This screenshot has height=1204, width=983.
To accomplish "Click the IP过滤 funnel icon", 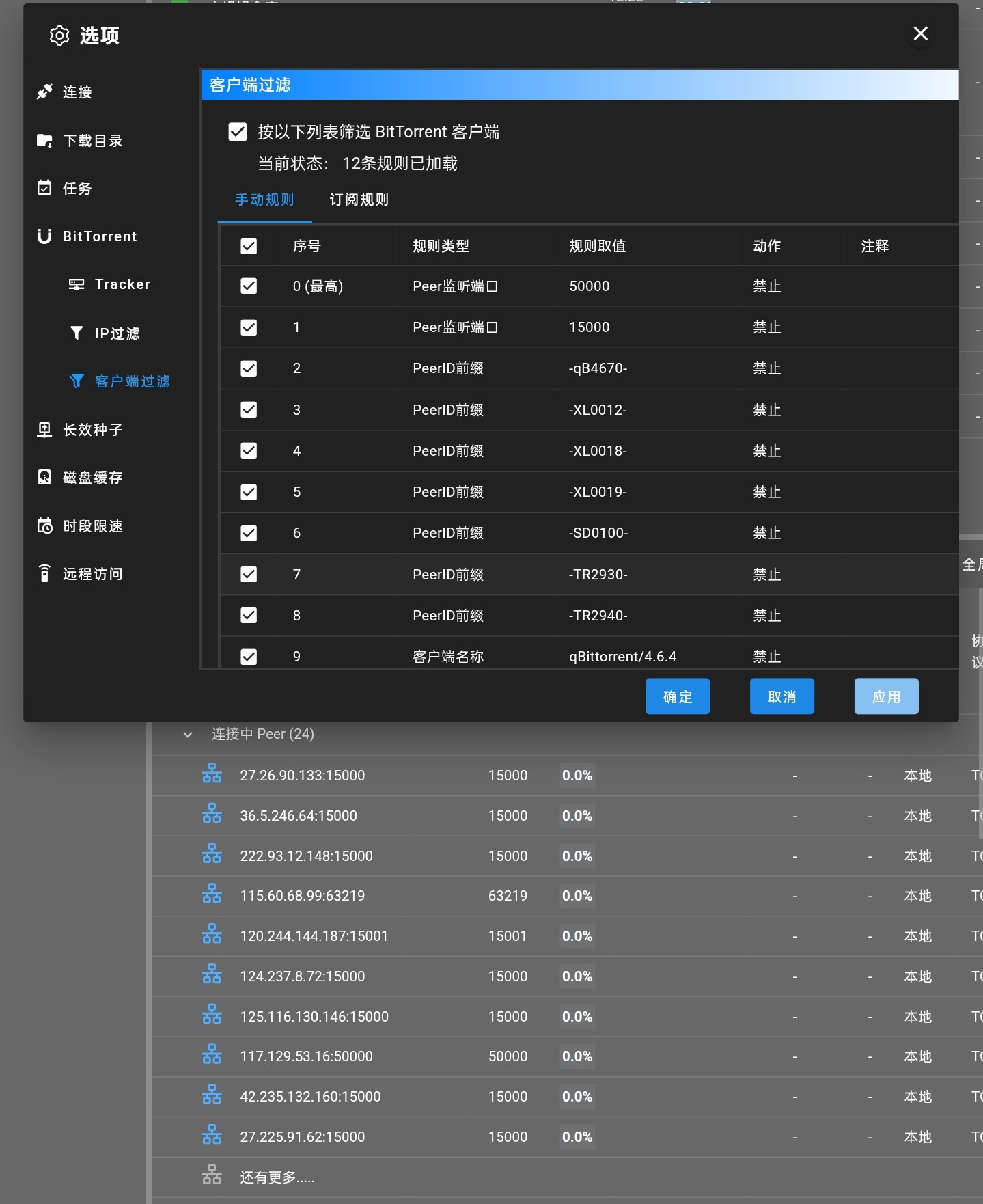I will [x=77, y=333].
